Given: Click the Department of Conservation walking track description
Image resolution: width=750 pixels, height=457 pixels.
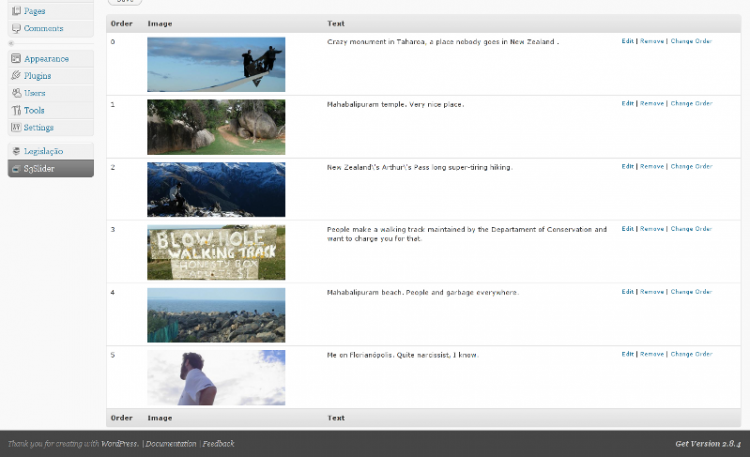Looking at the screenshot, I should pyautogui.click(x=467, y=234).
